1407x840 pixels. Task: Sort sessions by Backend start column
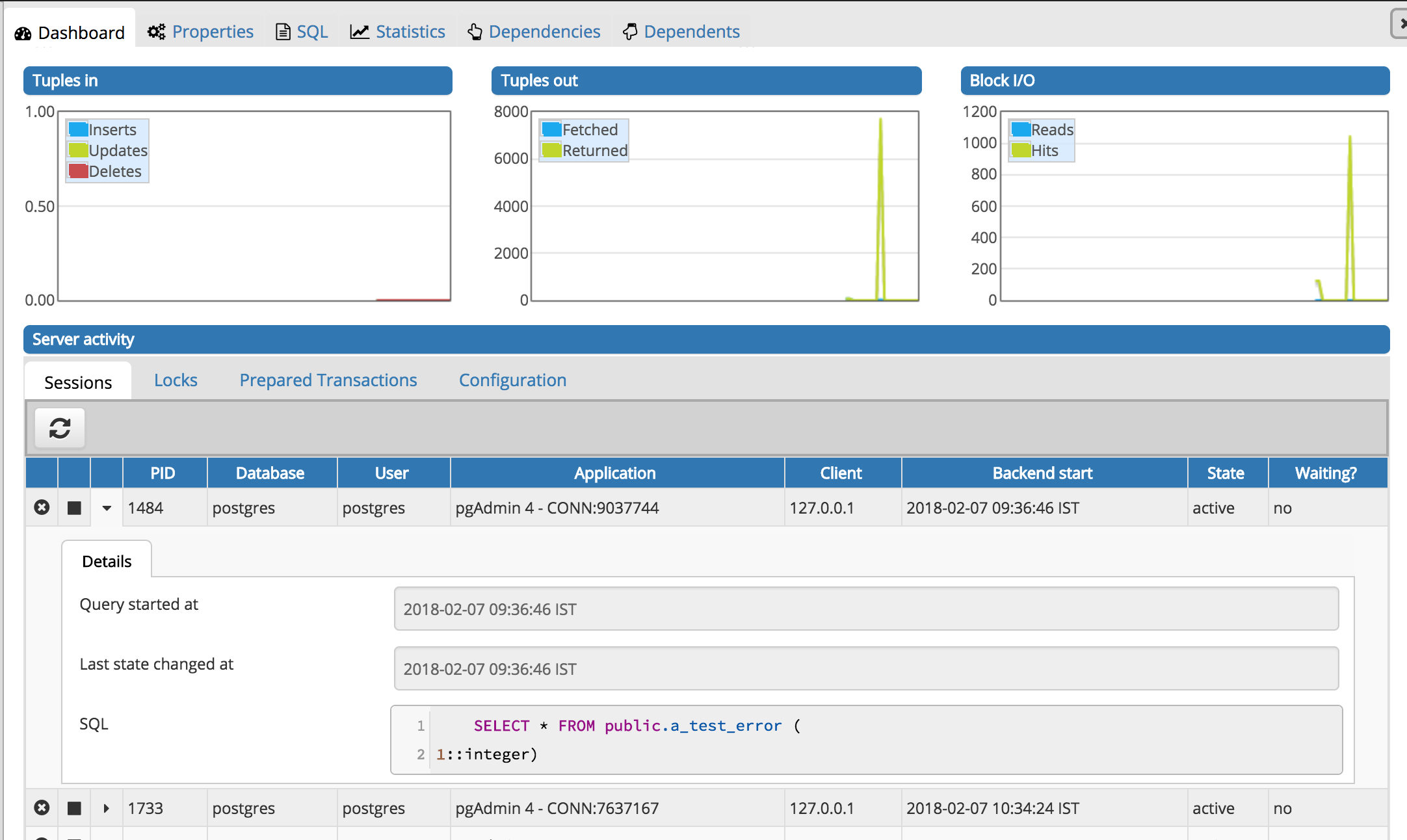click(1043, 473)
